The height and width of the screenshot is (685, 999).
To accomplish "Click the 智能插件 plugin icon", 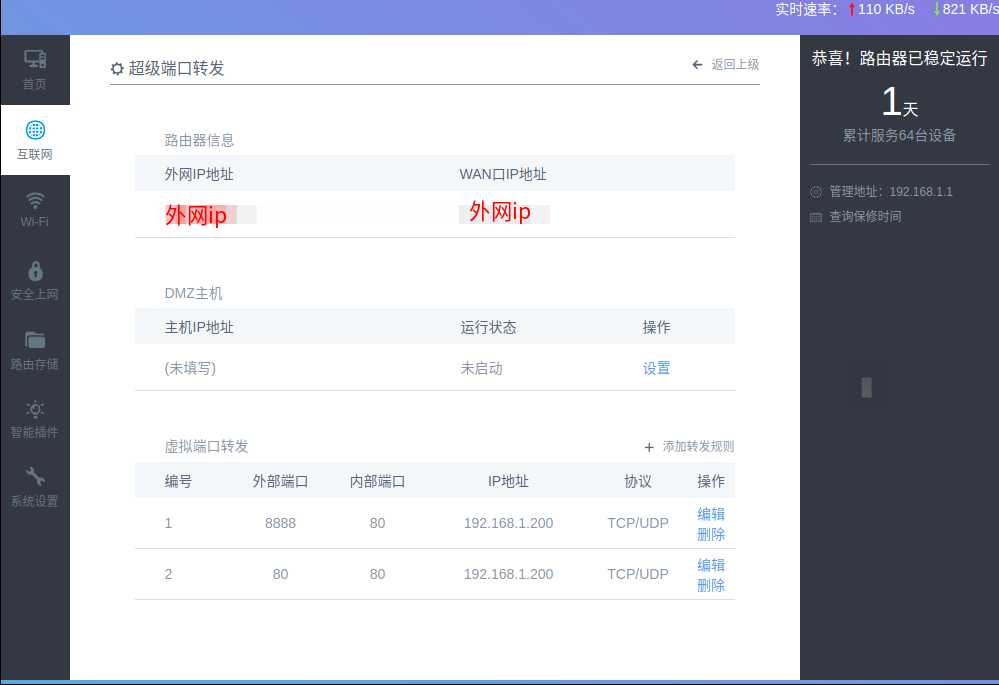I will 35,409.
